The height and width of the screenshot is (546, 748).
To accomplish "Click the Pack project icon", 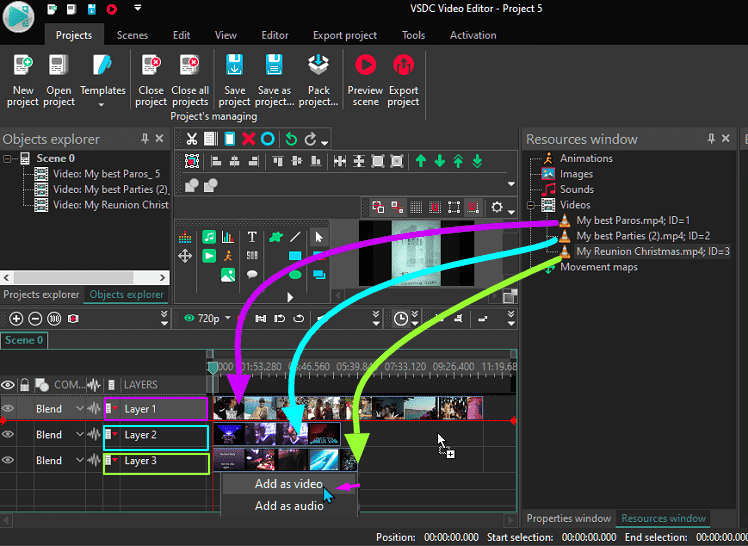I will point(318,65).
